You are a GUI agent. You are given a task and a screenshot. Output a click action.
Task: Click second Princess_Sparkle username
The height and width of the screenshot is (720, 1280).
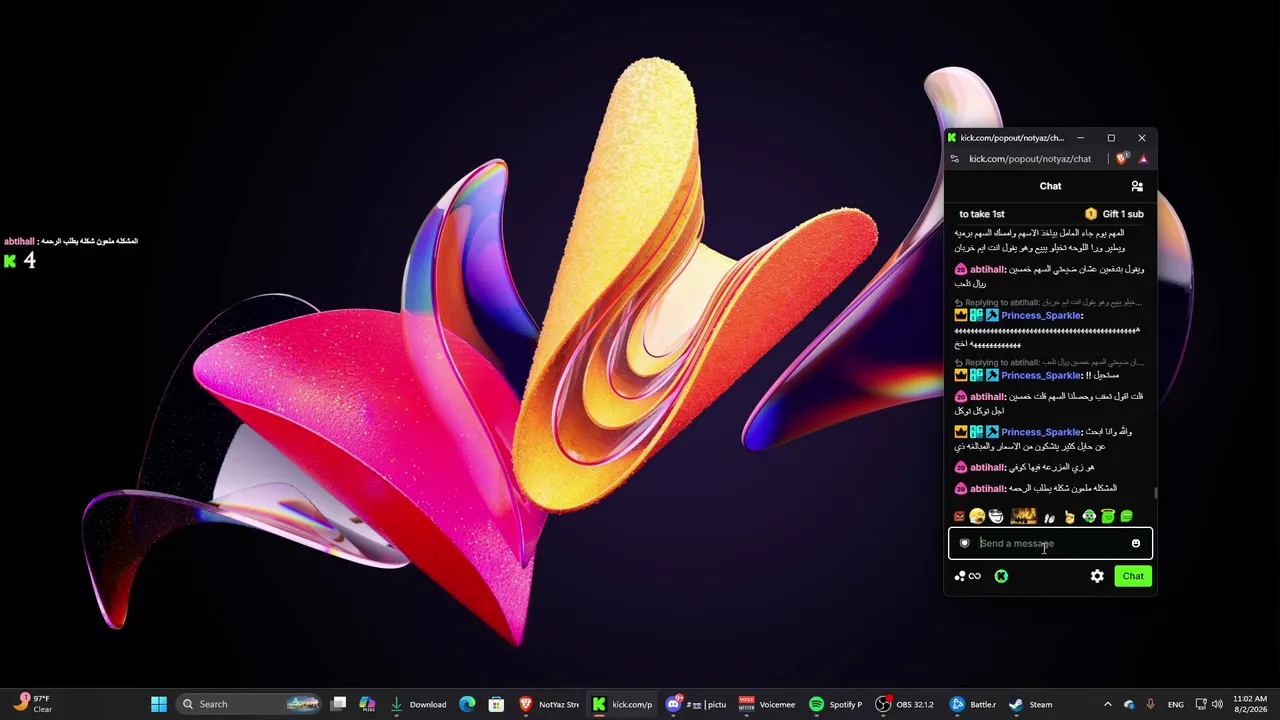tap(1041, 376)
